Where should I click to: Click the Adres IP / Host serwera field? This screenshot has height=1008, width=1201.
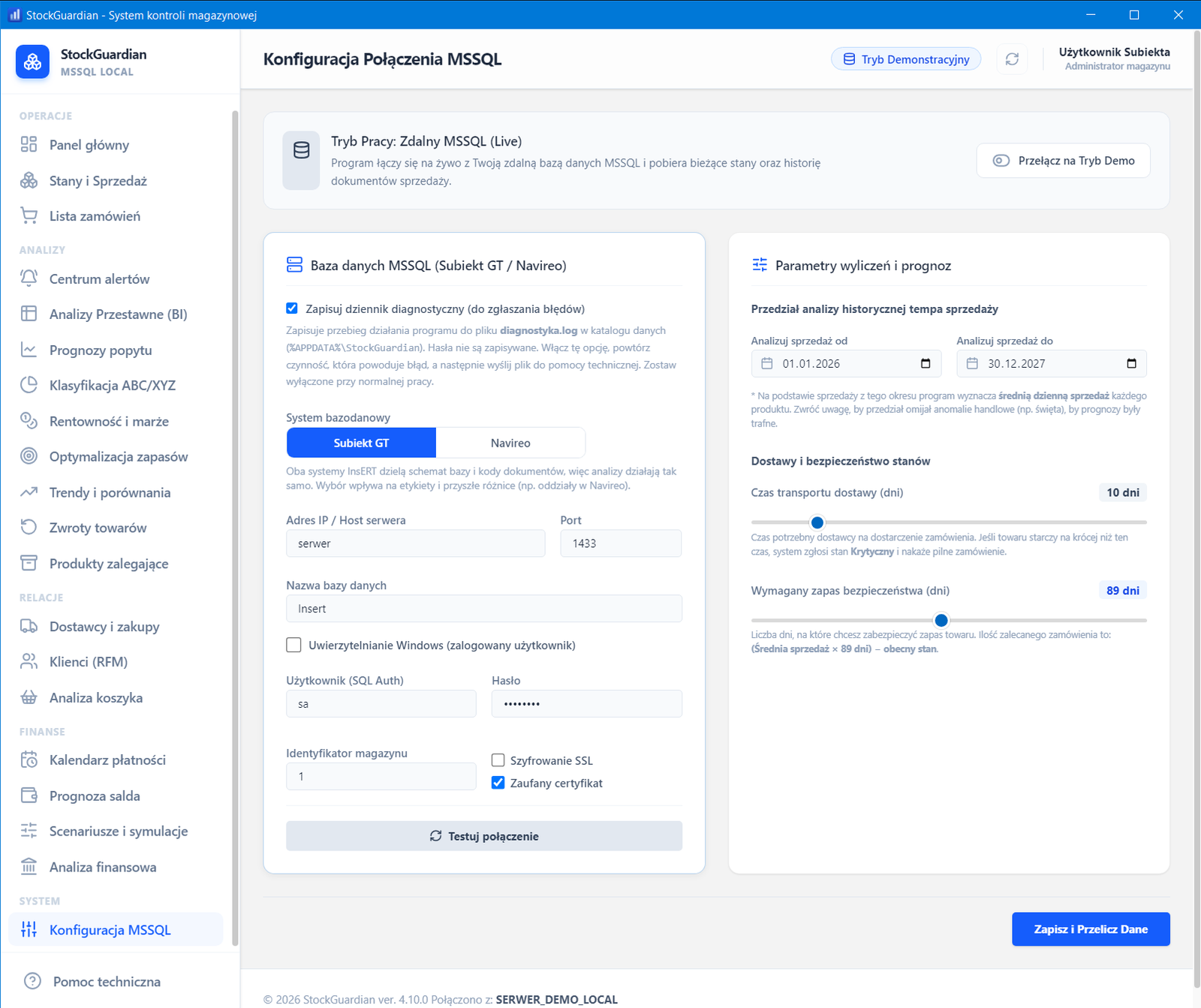click(x=416, y=543)
